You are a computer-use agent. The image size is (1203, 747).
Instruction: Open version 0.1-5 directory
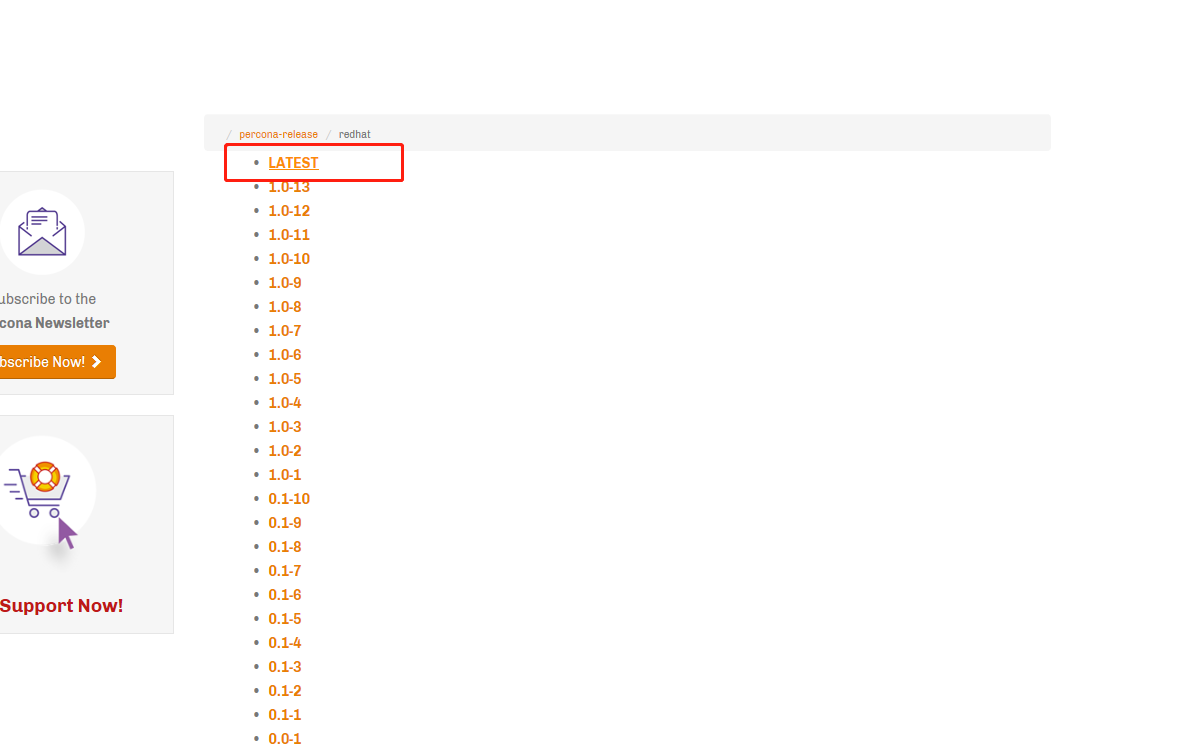pyautogui.click(x=285, y=619)
